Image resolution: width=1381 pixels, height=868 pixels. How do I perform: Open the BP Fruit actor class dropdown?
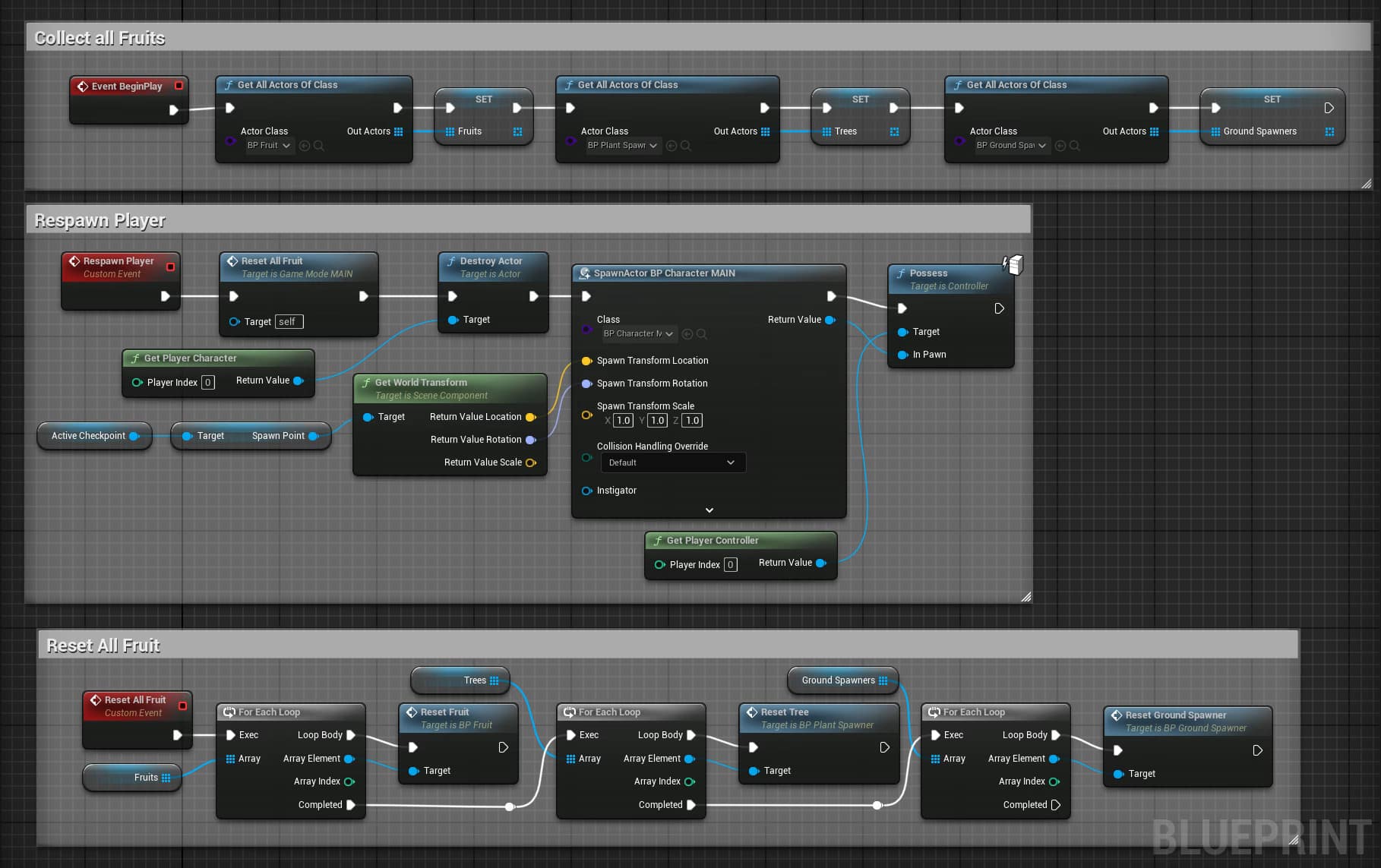click(x=269, y=146)
